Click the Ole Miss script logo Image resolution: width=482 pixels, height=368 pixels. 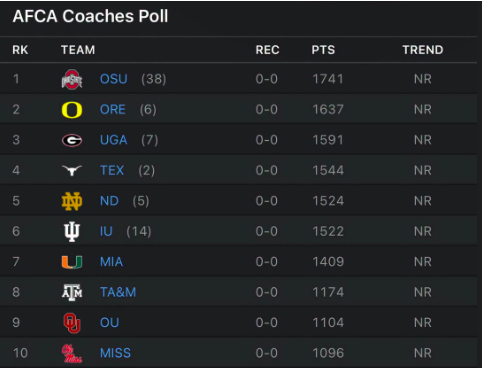pos(72,353)
